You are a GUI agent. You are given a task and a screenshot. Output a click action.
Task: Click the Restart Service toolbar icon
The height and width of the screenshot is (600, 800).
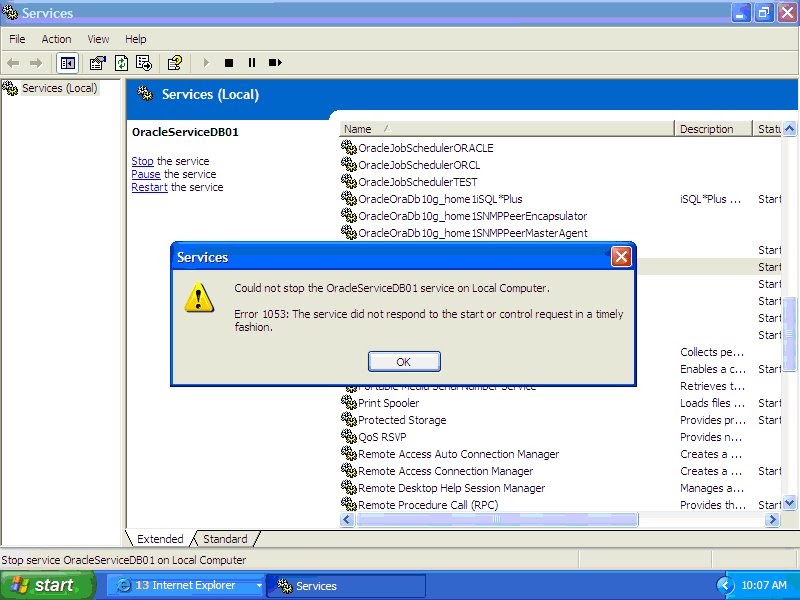(275, 63)
